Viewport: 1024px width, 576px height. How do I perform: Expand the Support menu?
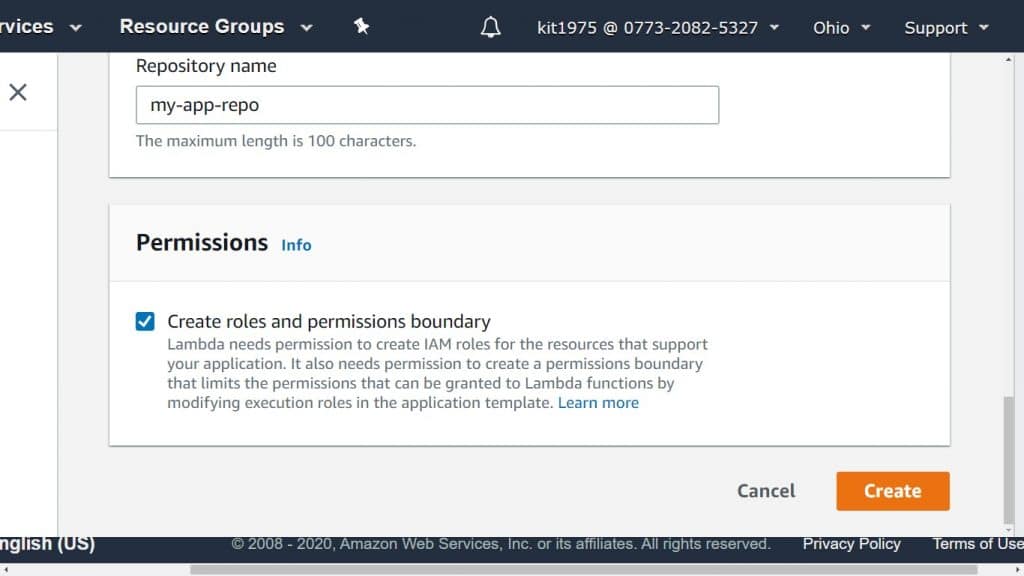coord(946,28)
